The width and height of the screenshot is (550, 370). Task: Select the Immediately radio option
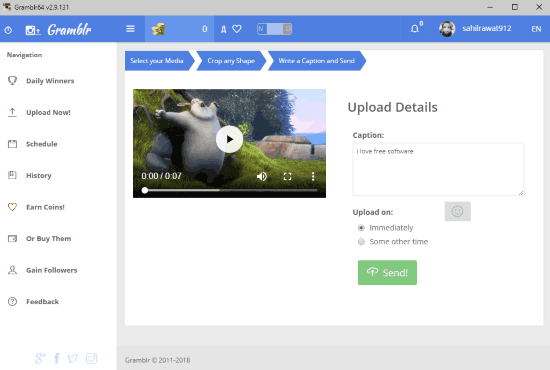(361, 228)
